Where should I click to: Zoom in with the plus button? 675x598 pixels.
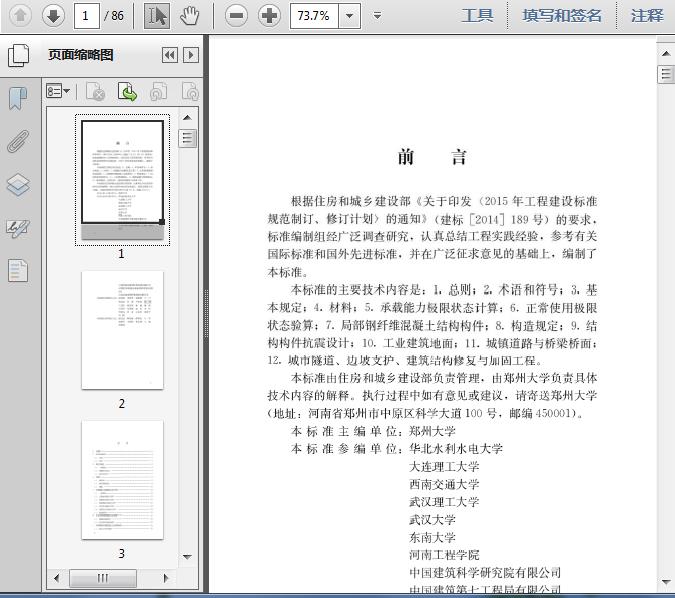click(269, 15)
